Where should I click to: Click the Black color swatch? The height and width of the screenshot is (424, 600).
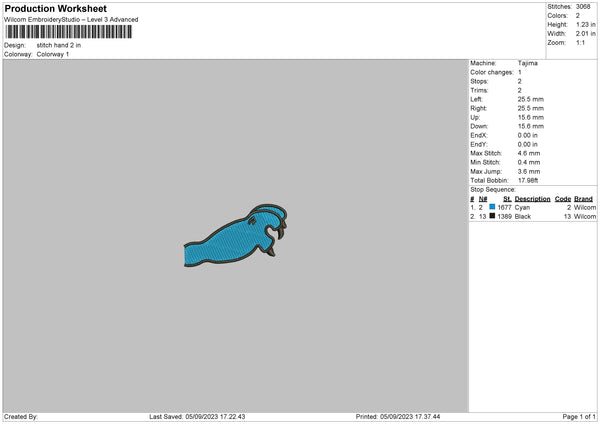coord(492,216)
